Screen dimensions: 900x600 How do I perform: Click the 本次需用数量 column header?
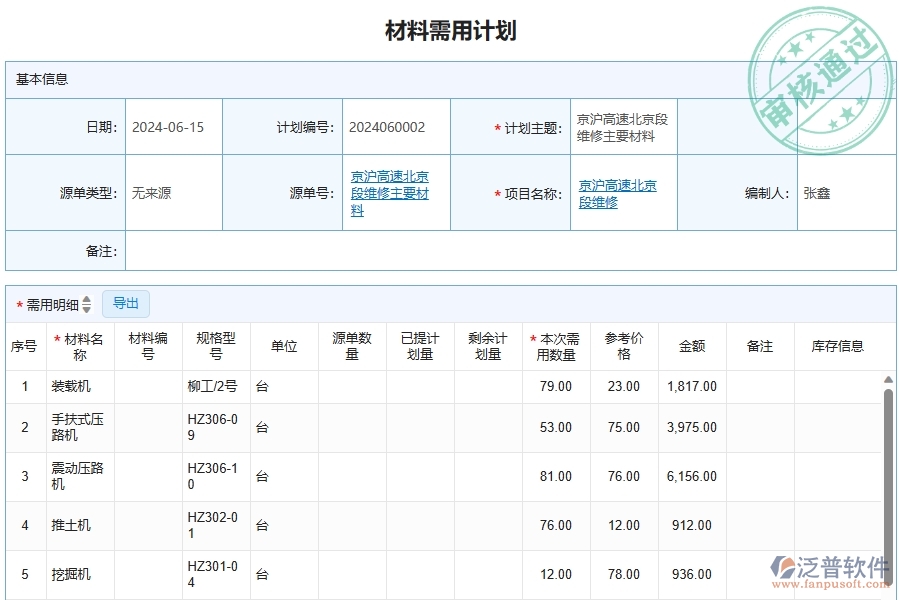(556, 346)
